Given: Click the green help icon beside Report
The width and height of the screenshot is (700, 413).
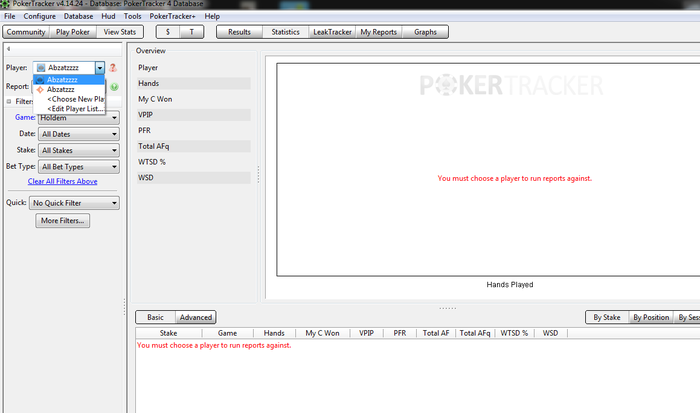Looking at the screenshot, I should [x=114, y=87].
